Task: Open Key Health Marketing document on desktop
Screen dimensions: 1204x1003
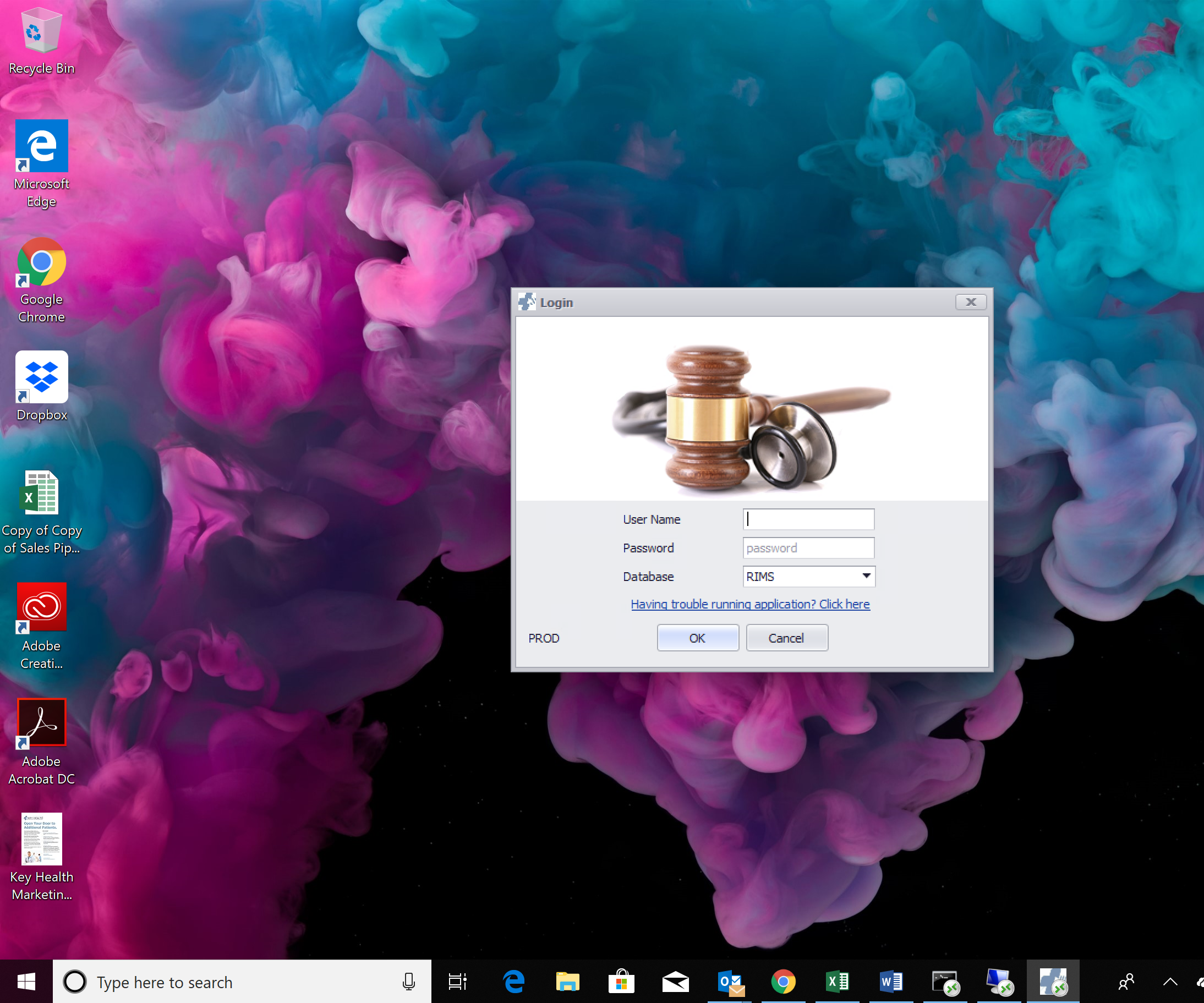Action: 41,839
